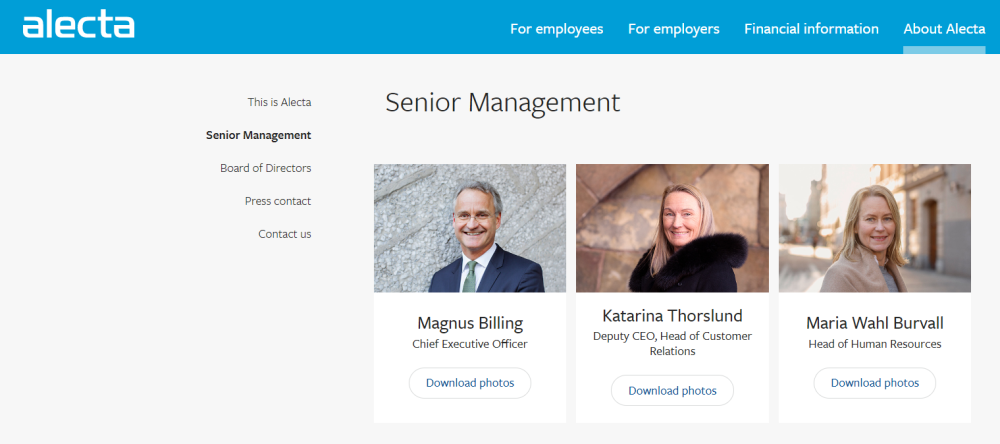Click the Magnus Billing name heading
This screenshot has height=444, width=1000.
click(x=470, y=323)
